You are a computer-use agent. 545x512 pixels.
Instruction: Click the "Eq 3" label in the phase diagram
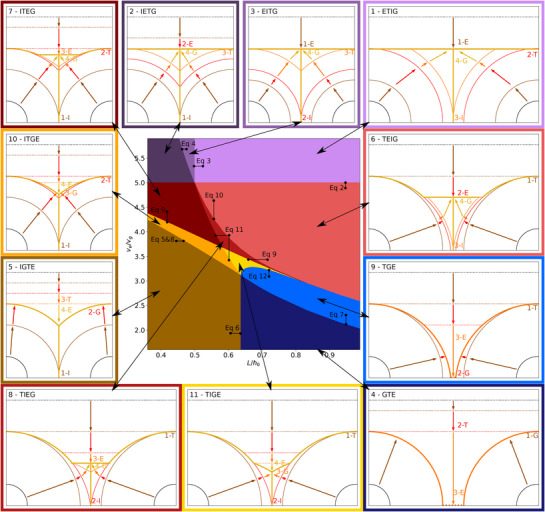(x=203, y=161)
